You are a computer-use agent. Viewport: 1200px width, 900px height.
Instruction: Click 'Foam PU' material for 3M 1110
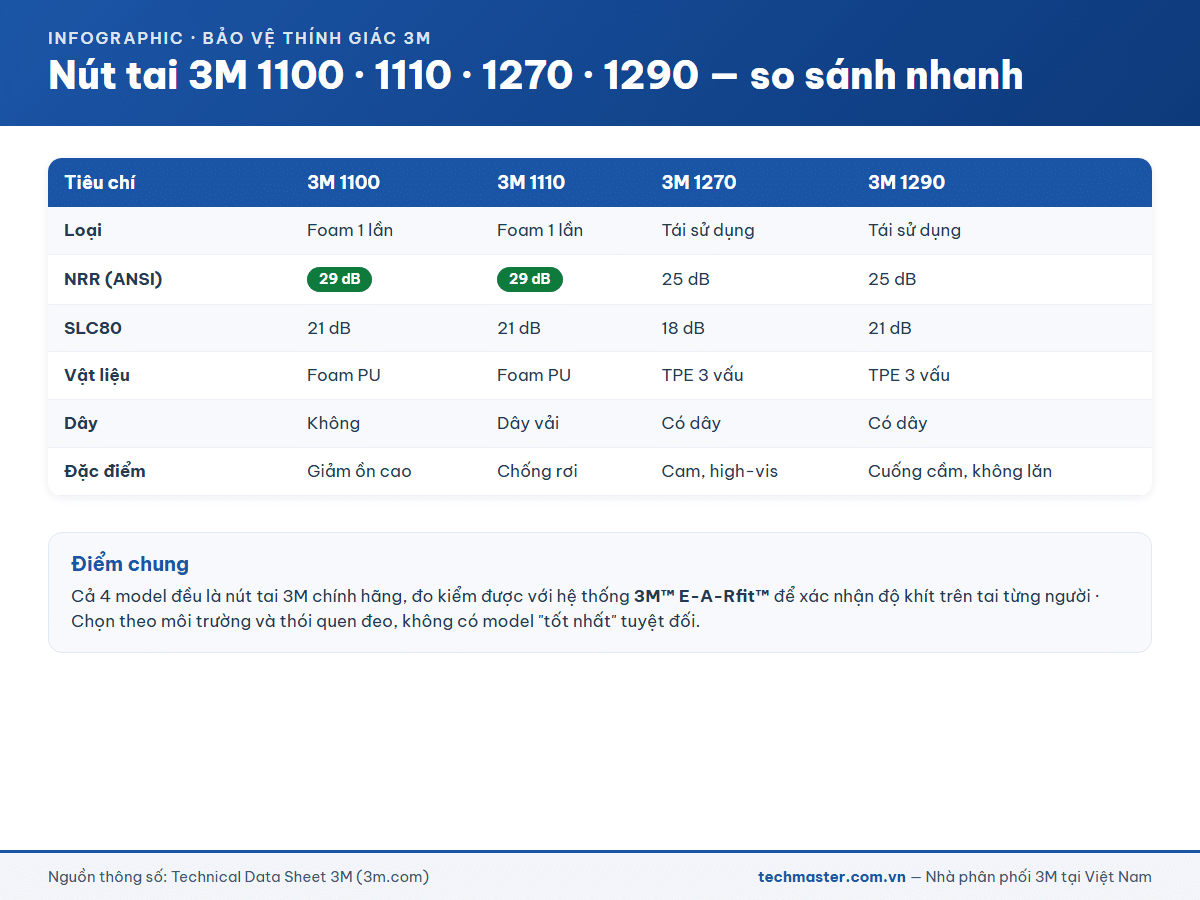[x=534, y=376]
